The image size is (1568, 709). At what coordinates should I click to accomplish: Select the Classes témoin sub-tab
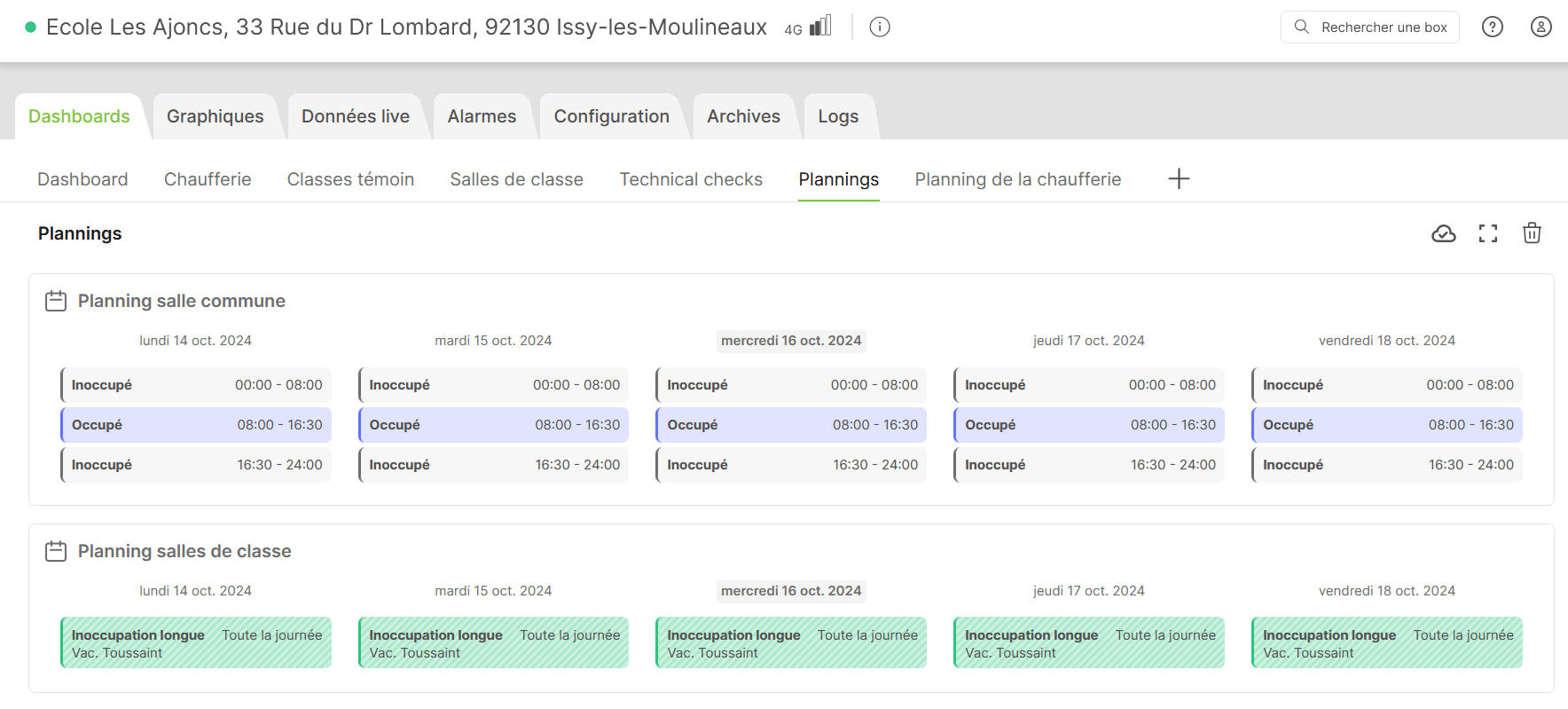tap(350, 179)
